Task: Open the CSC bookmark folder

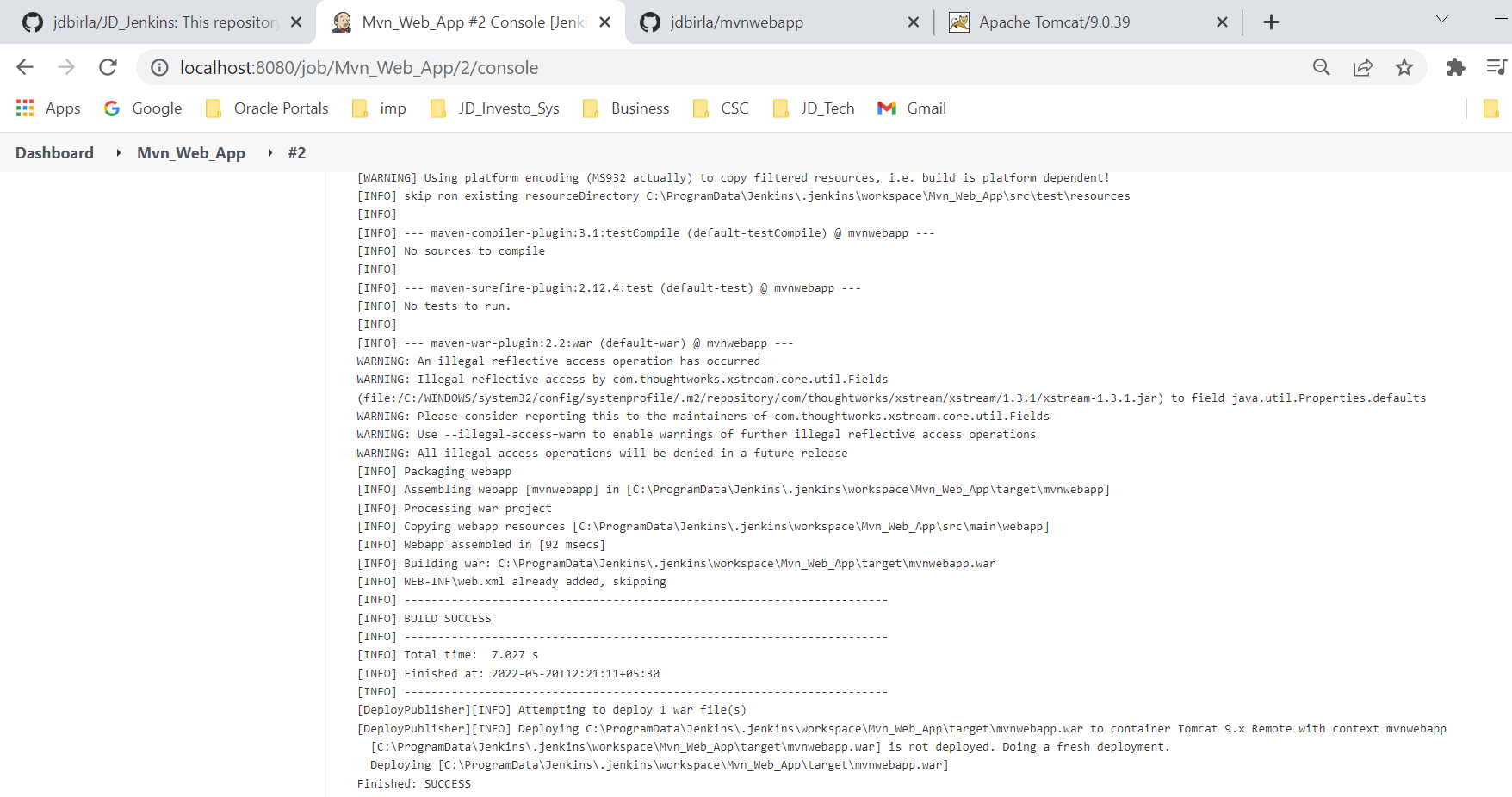Action: pos(720,108)
